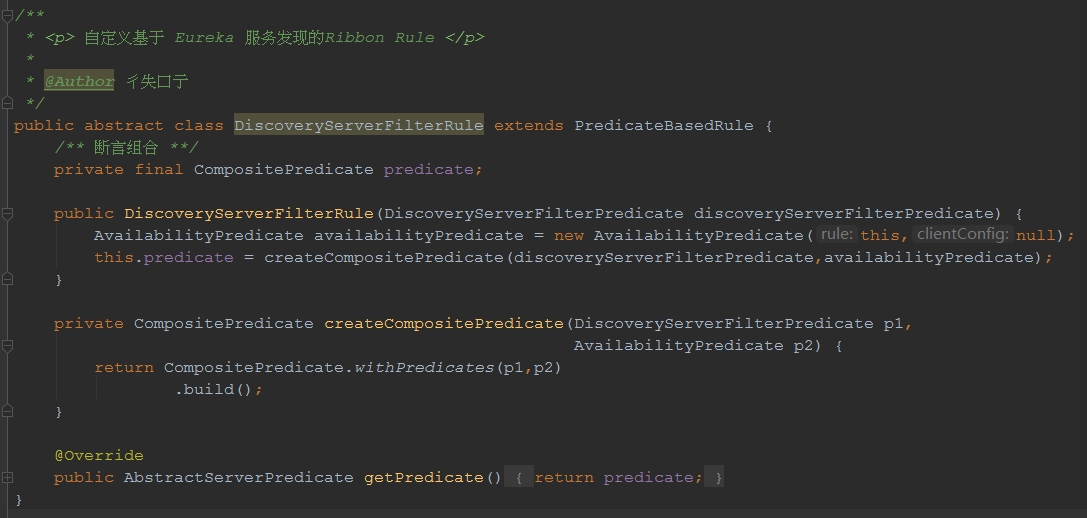Collapse the DiscoveryServerFilterRule constructor fold marker
Image resolution: width=1087 pixels, height=518 pixels.
coord(8,214)
